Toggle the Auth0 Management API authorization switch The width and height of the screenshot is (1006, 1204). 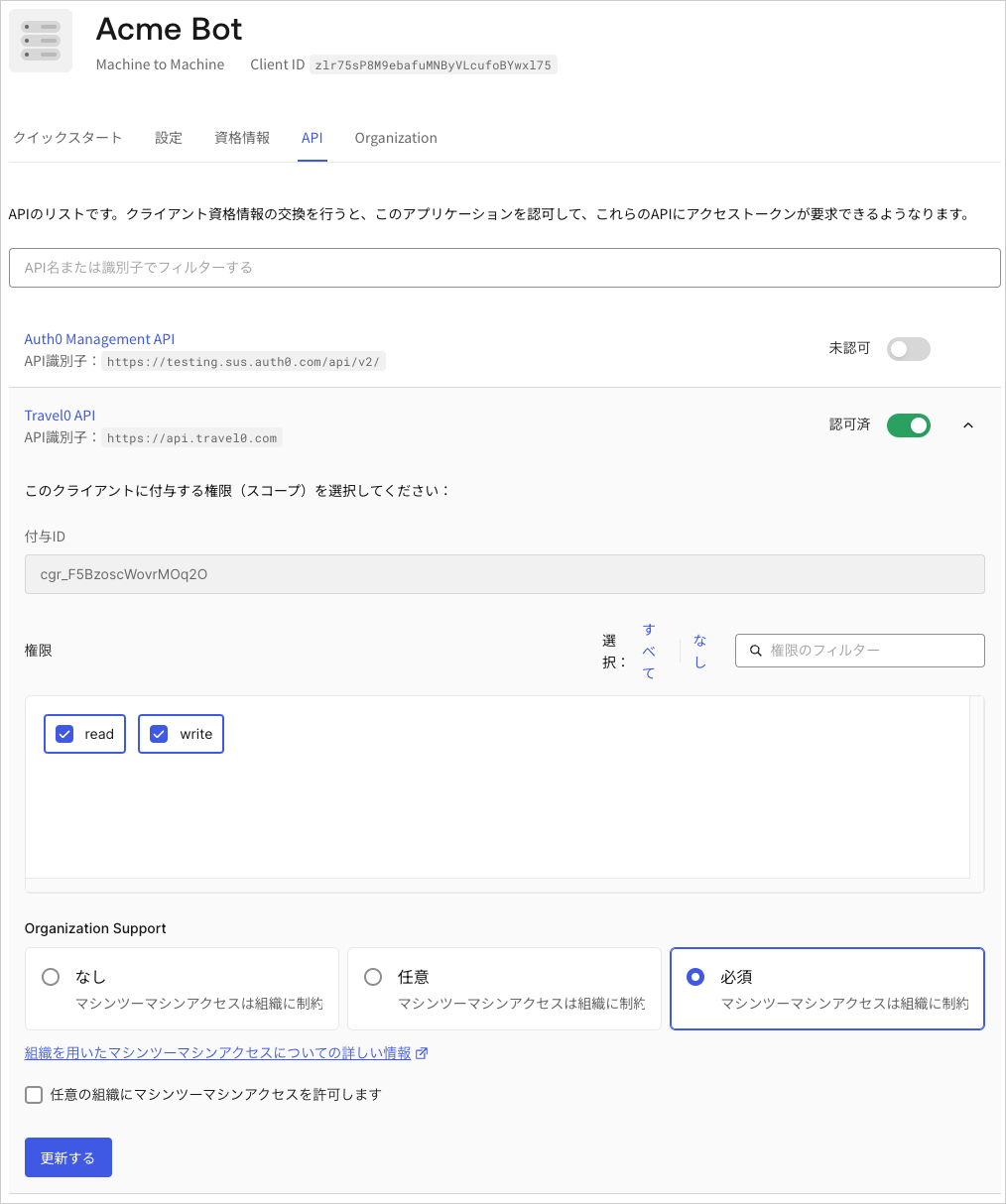[908, 349]
